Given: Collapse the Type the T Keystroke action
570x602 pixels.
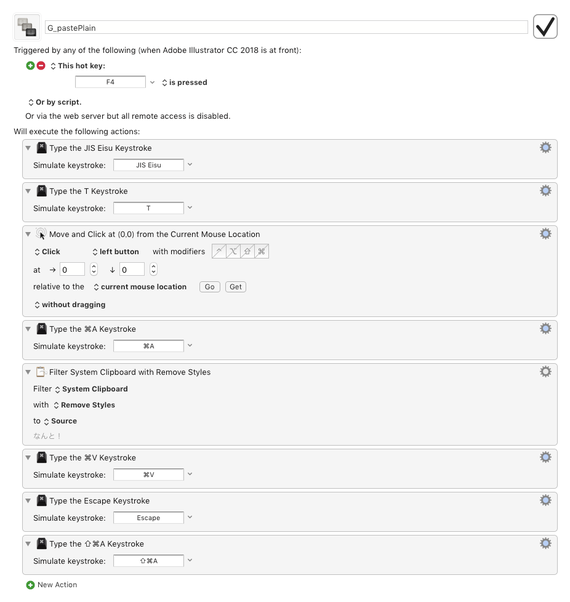Looking at the screenshot, I should click(28, 191).
